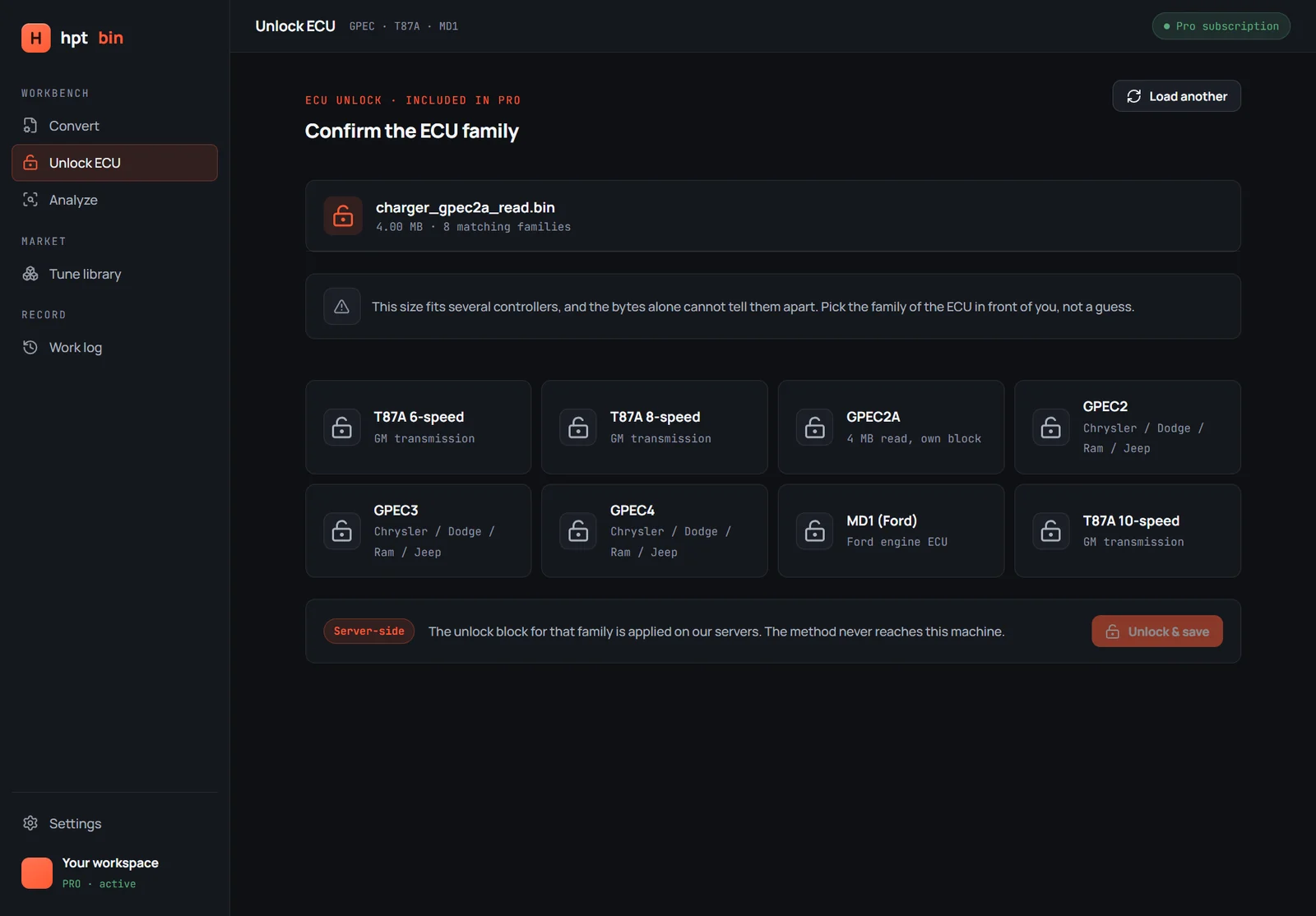Pick the GPEC3 family title
The width and height of the screenshot is (1316, 916).
396,511
